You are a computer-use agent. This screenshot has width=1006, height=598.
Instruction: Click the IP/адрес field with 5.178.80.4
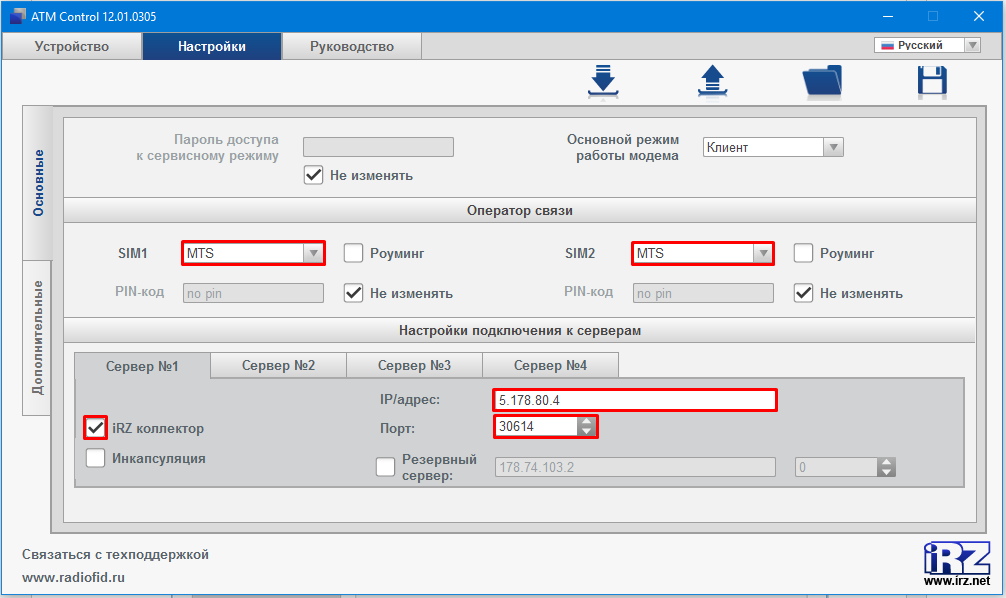point(635,400)
